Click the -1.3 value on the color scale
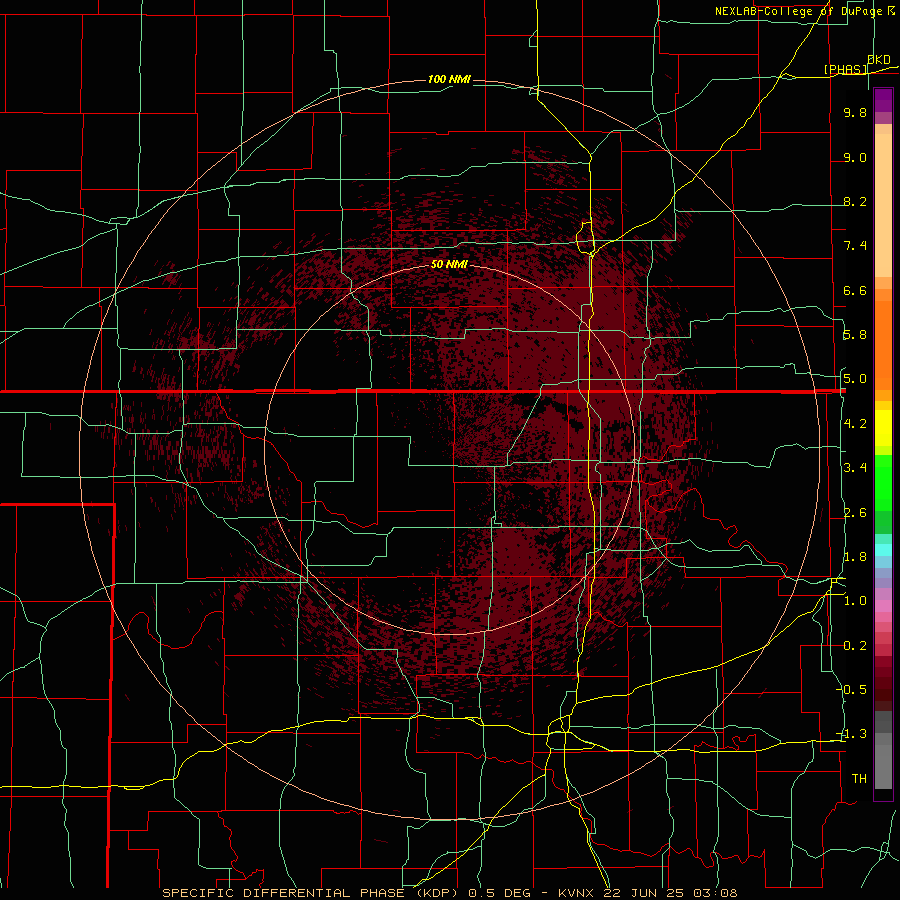900x900 pixels. coord(852,735)
